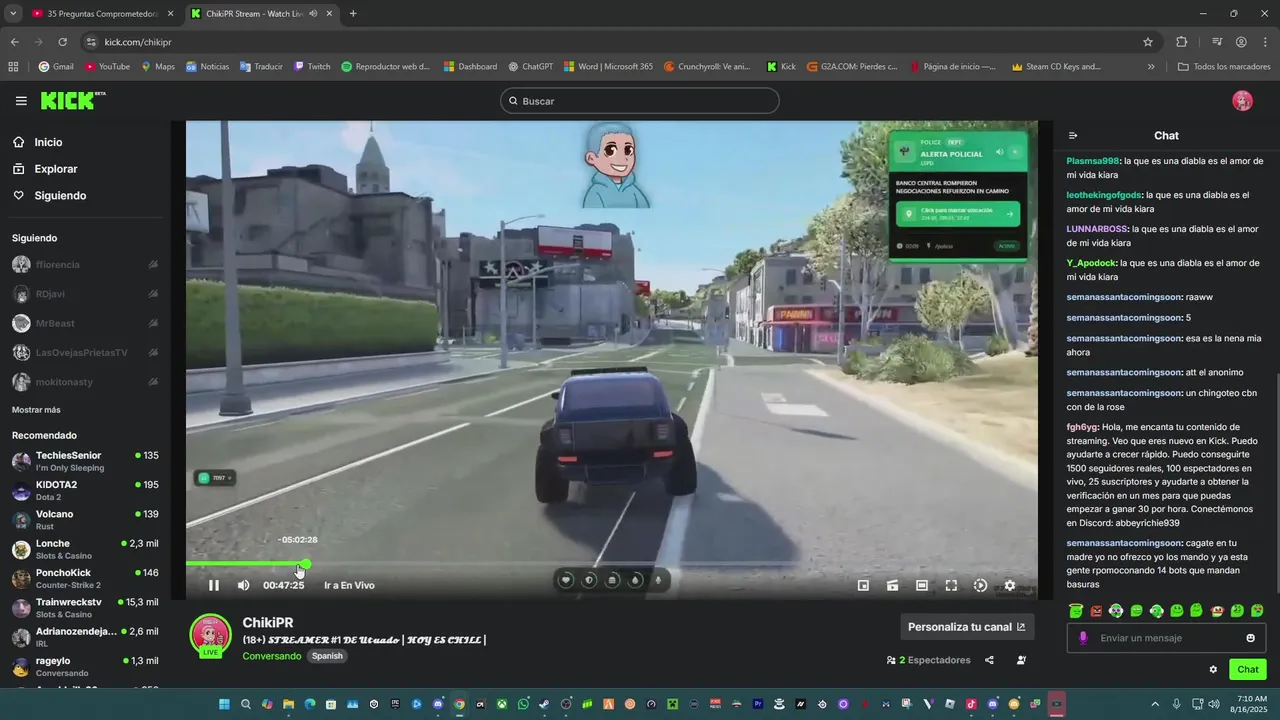
Task: Select the angry red emote
Action: coord(1096,610)
